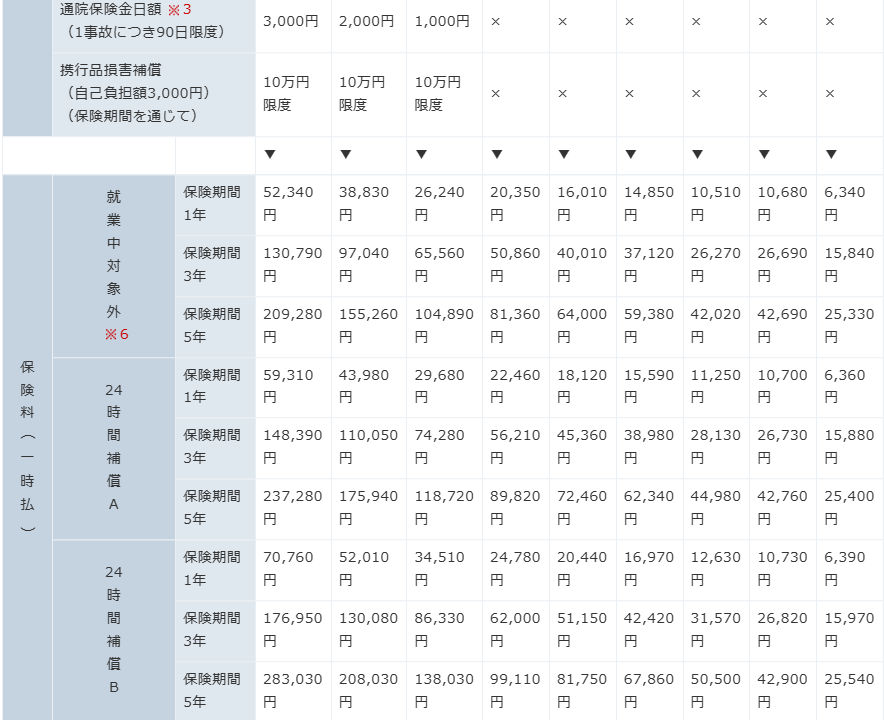
Task: Click the 70,760円 premium cell
Action: (x=293, y=570)
